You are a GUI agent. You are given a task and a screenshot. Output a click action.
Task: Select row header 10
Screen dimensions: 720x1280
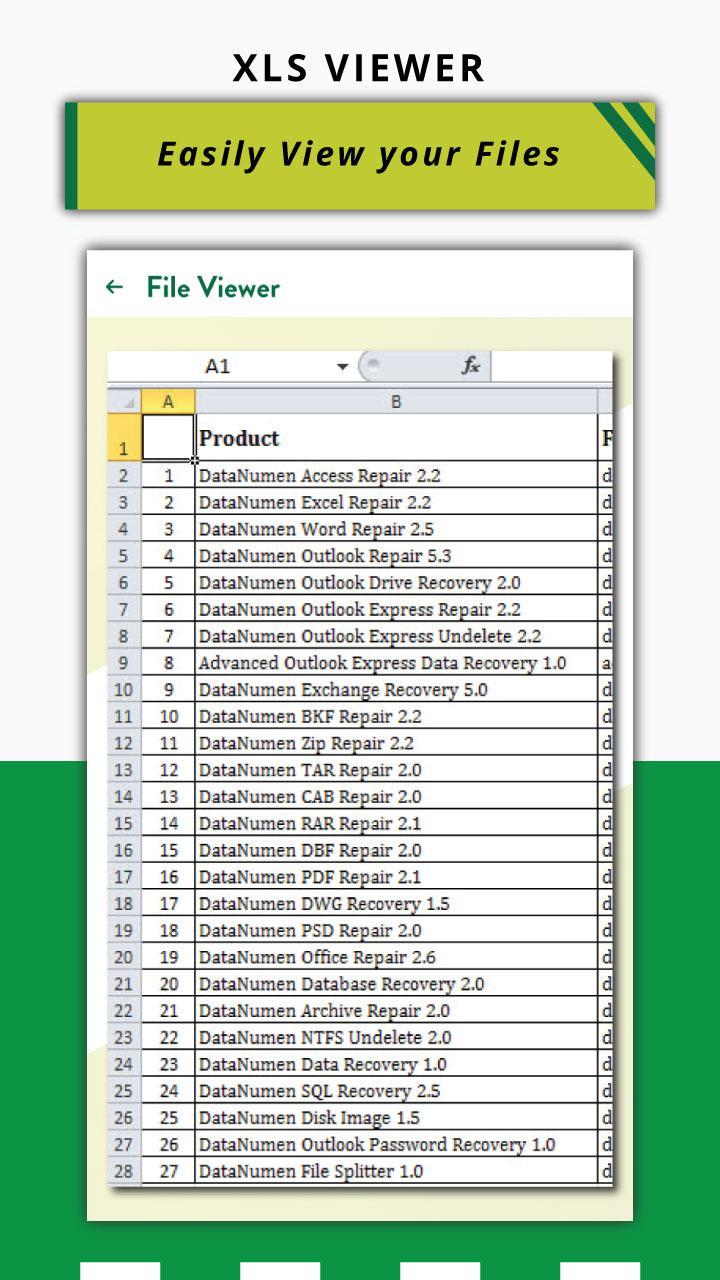(124, 690)
